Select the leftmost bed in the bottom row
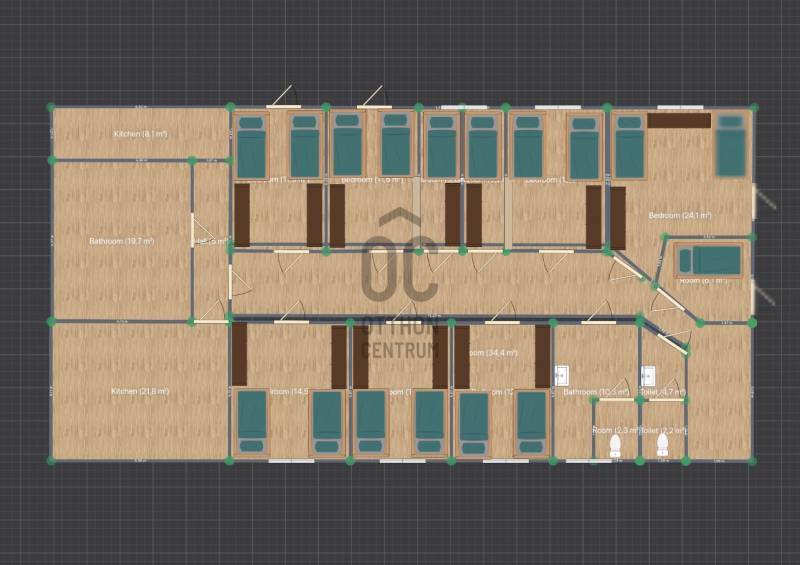Viewport: 800px width, 565px height. tap(252, 421)
